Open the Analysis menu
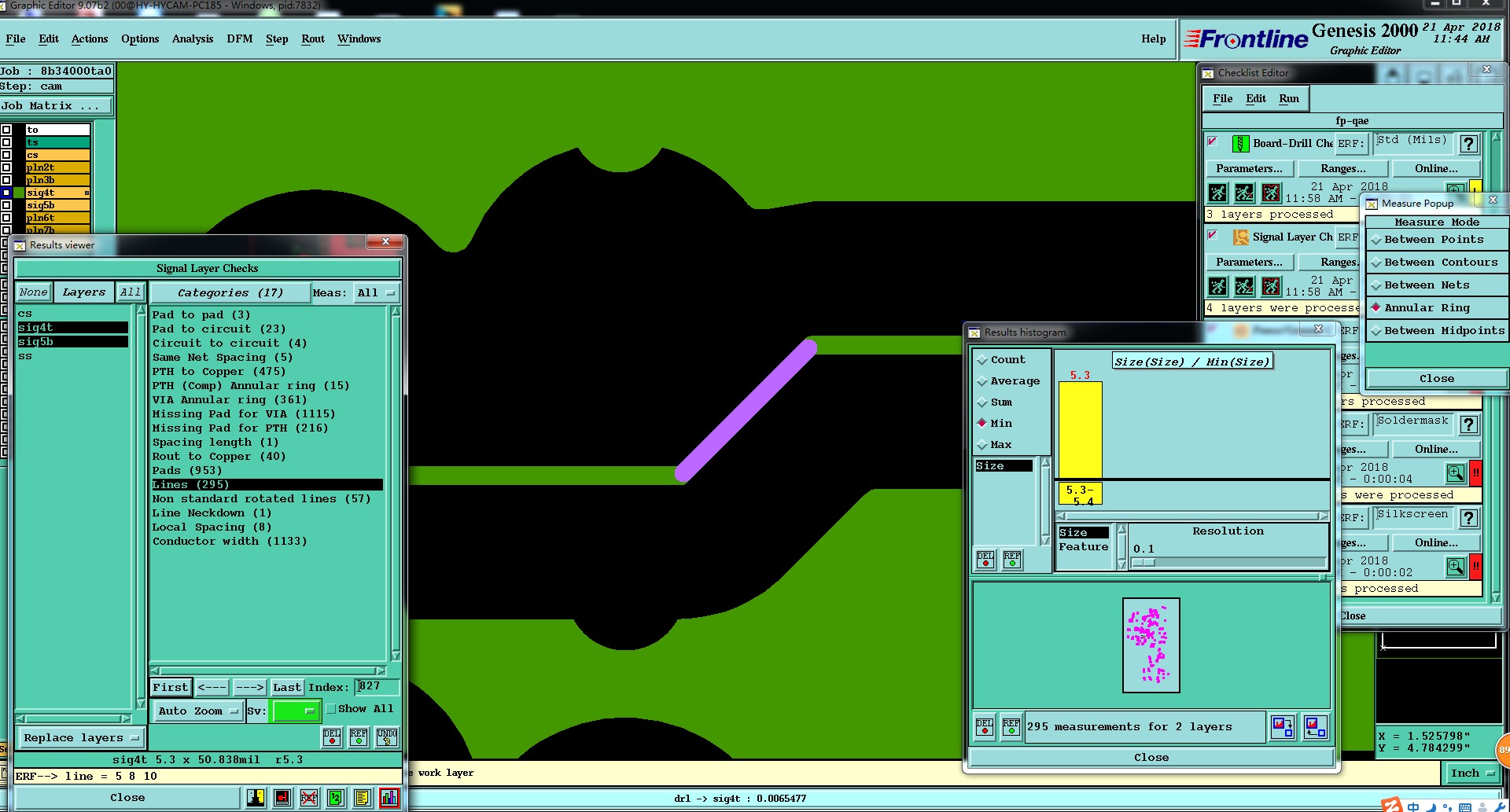Viewport: 1510px width, 812px height. (193, 39)
